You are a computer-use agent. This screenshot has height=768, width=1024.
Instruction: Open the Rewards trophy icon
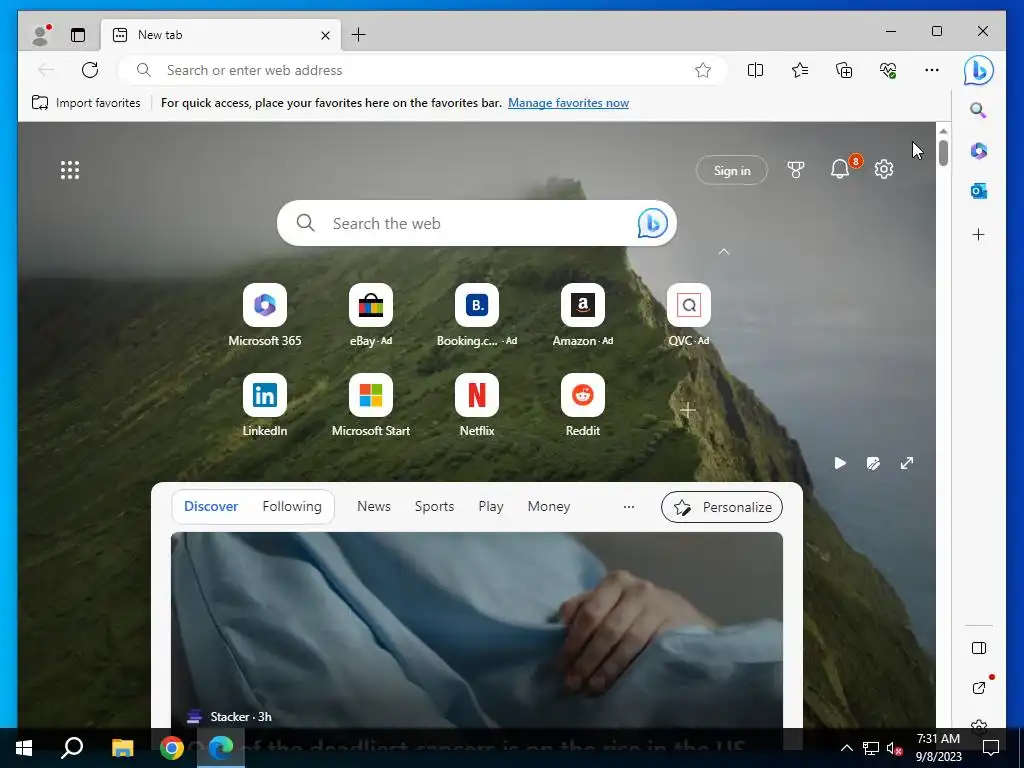pos(795,170)
